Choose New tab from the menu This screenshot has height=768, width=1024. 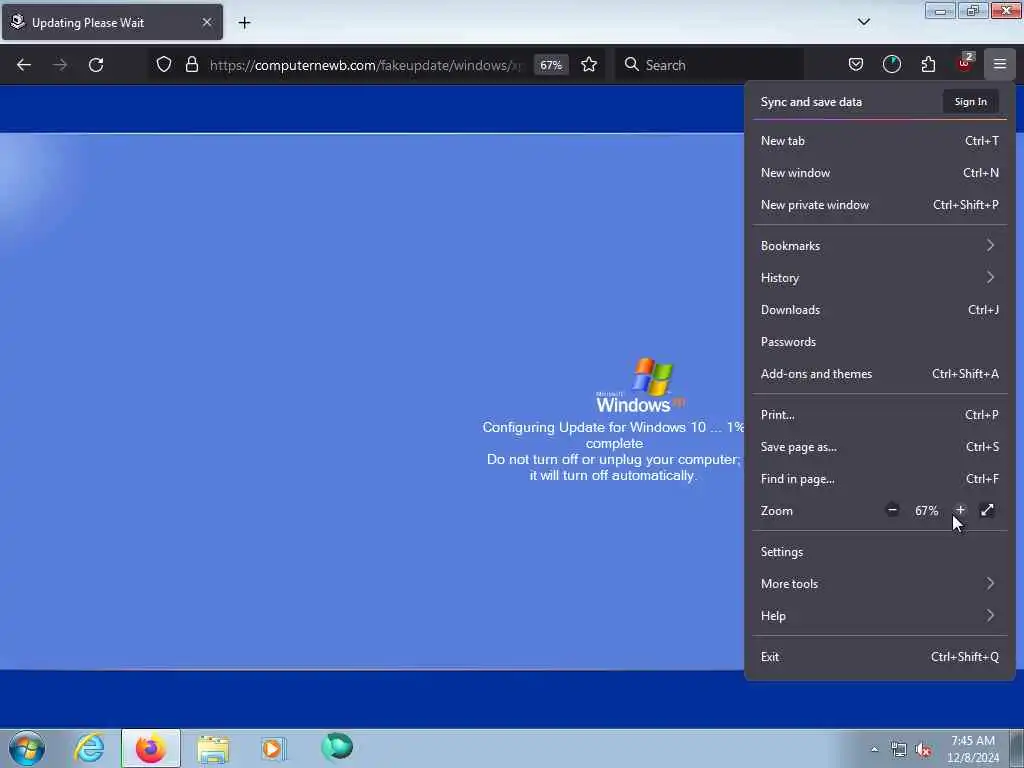(880, 140)
